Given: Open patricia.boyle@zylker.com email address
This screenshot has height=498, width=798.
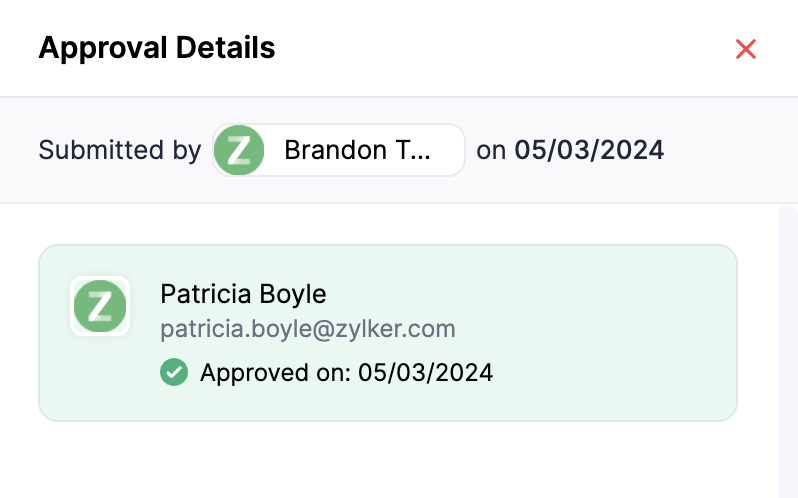Looking at the screenshot, I should 308,328.
